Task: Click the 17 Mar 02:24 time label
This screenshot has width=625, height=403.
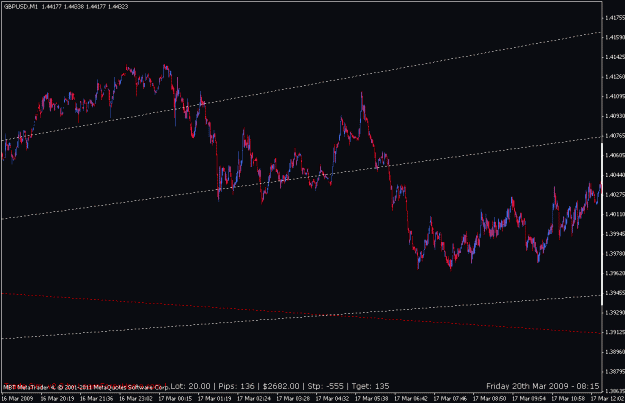Action: click(254, 399)
